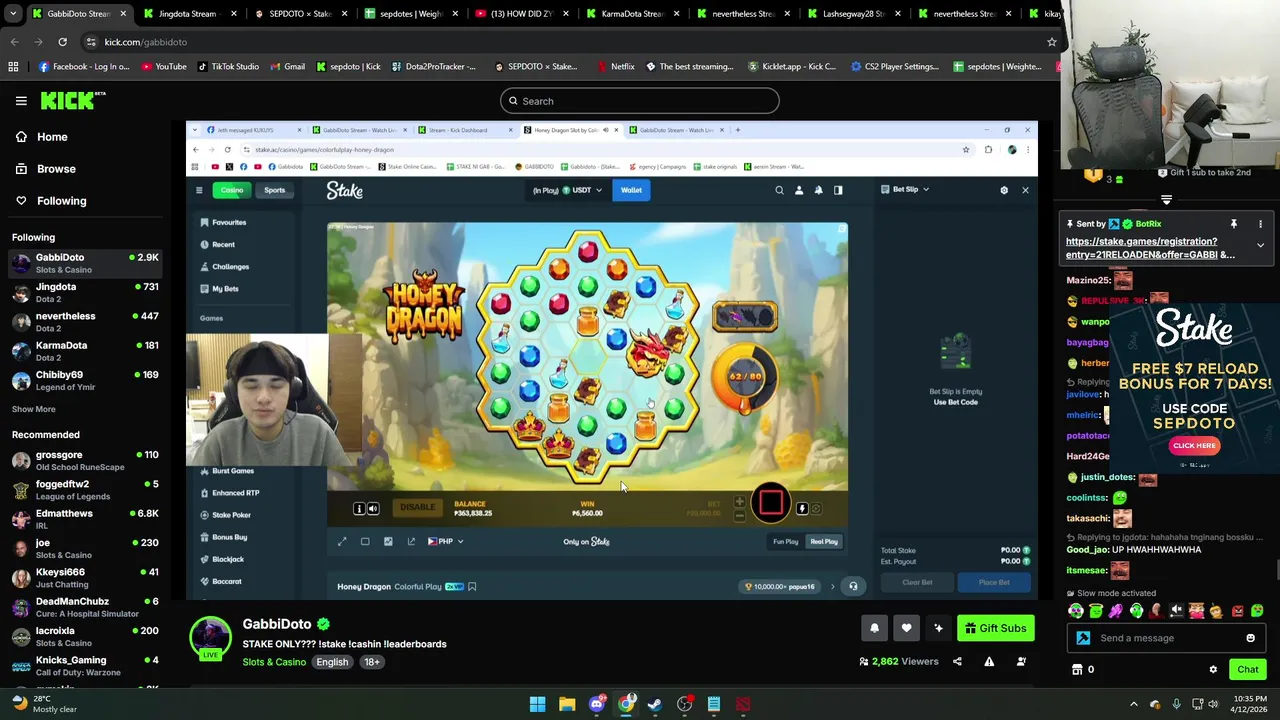Switch to the Jingdota Stream tab
The image size is (1280, 720).
[188, 14]
